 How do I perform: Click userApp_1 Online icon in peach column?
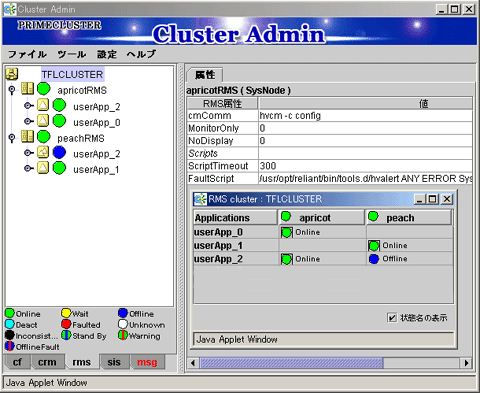[374, 246]
